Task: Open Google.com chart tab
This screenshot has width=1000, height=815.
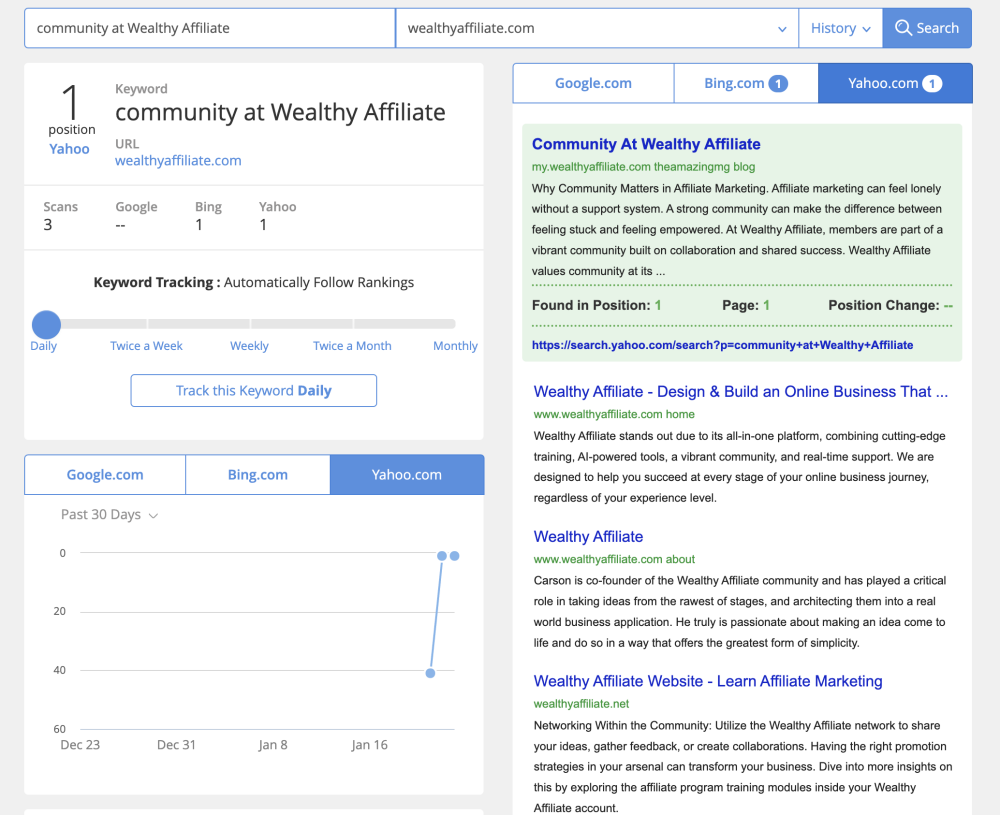Action: (x=105, y=474)
